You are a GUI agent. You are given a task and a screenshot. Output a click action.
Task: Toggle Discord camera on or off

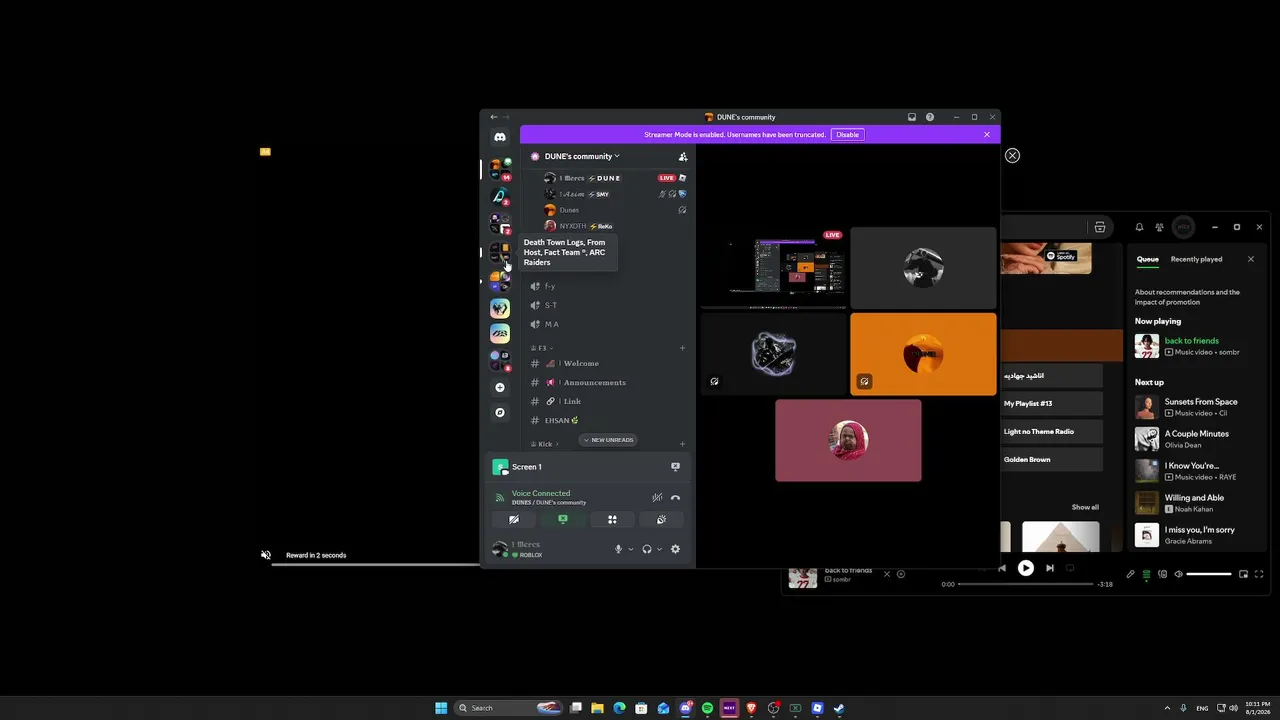[513, 519]
